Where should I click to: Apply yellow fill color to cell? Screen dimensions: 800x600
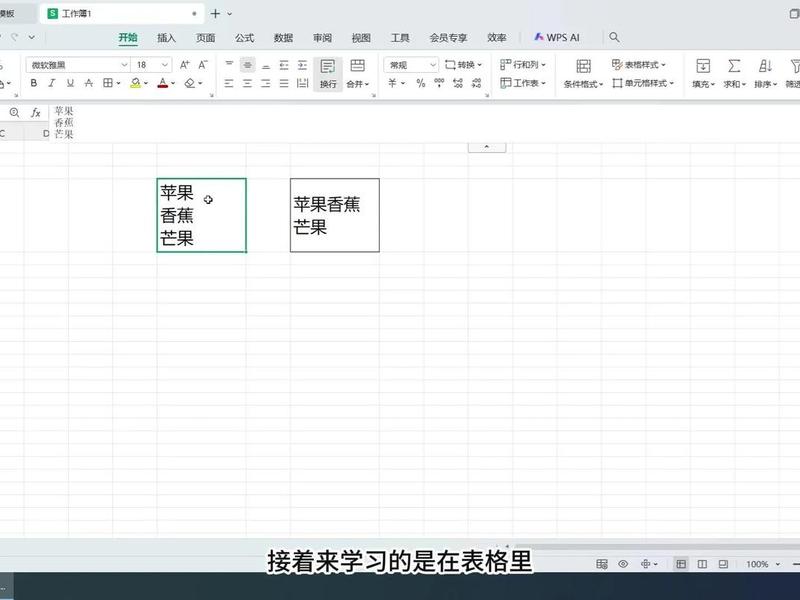pyautogui.click(x=135, y=83)
